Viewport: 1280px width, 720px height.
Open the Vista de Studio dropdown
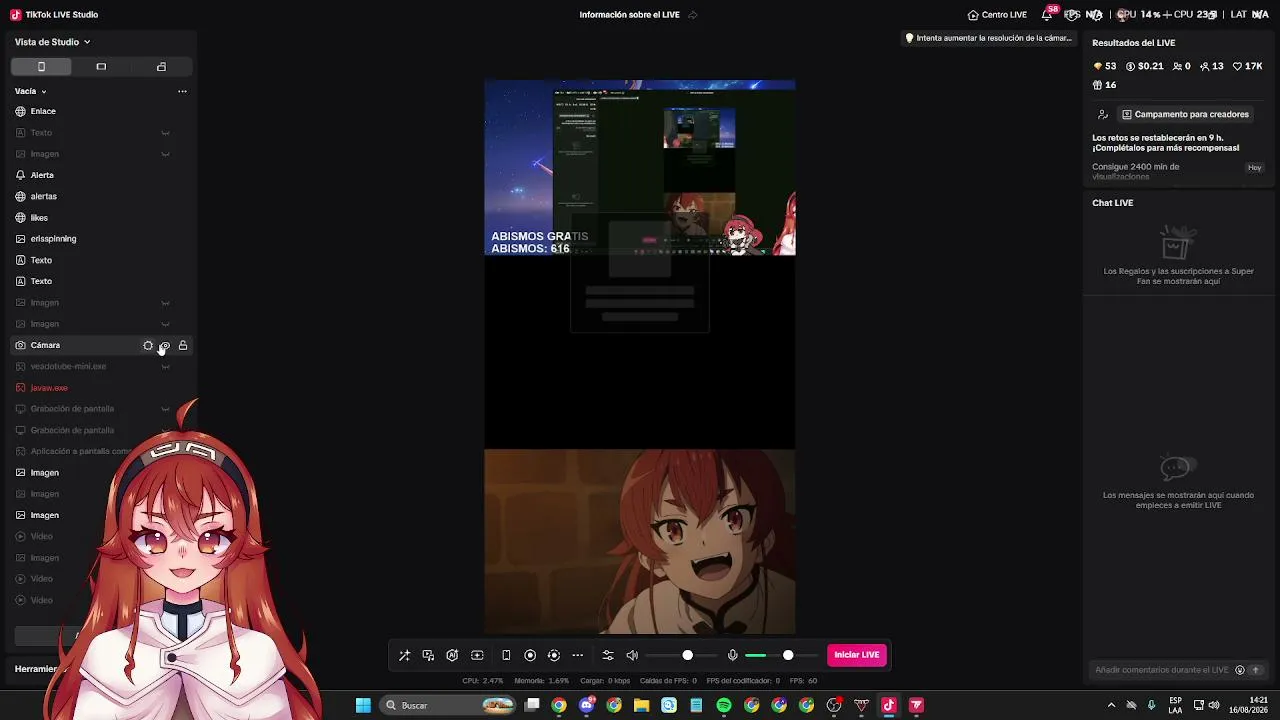pos(53,42)
